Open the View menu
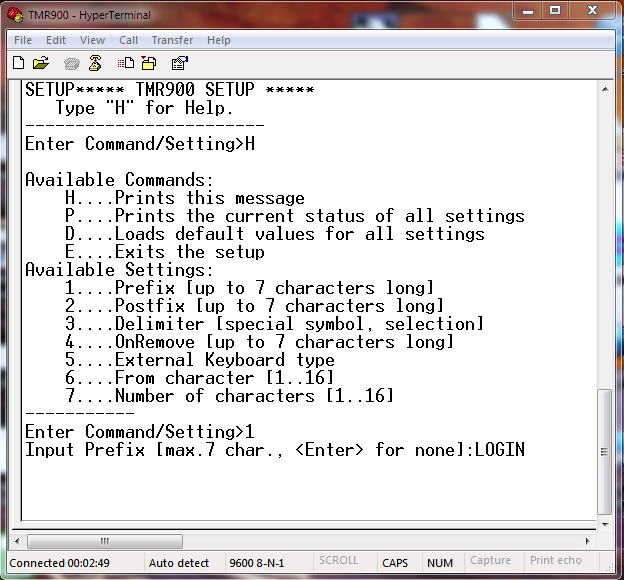The width and height of the screenshot is (624, 580). pos(92,40)
